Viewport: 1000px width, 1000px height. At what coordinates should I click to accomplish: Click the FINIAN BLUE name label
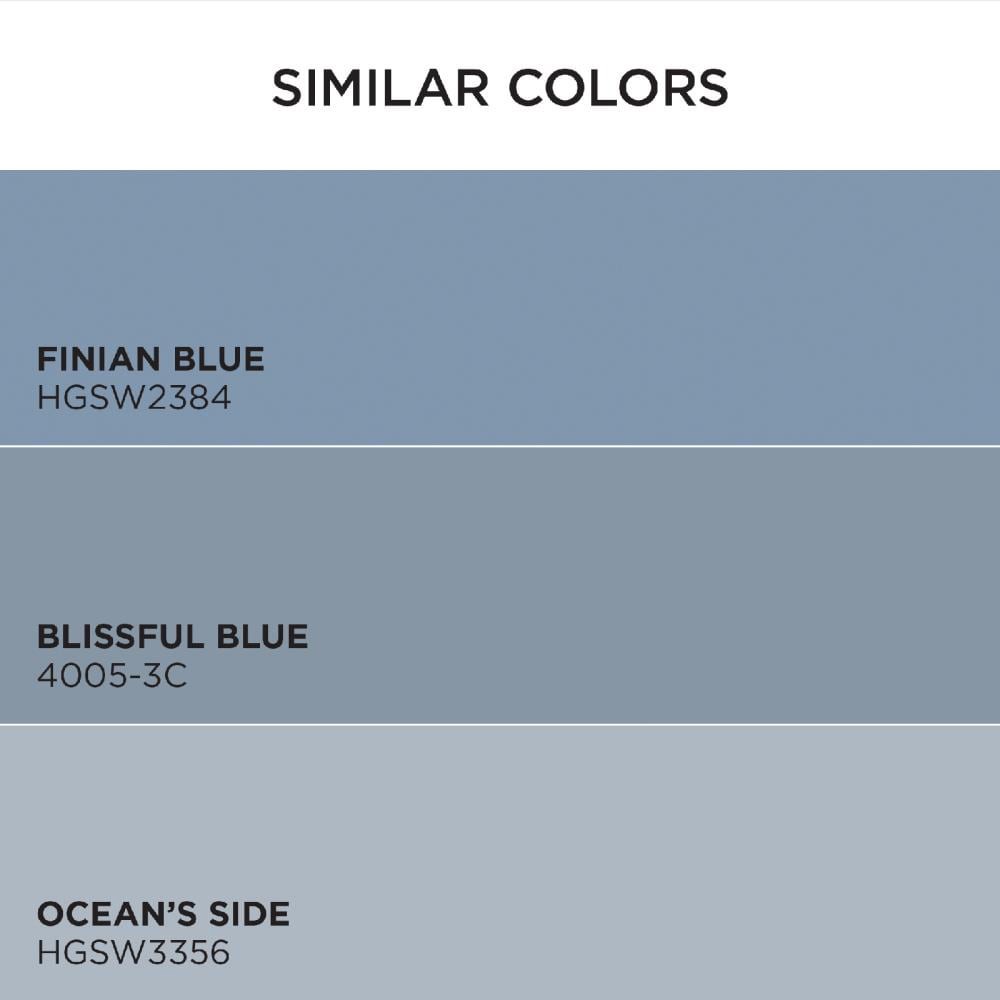tap(151, 359)
